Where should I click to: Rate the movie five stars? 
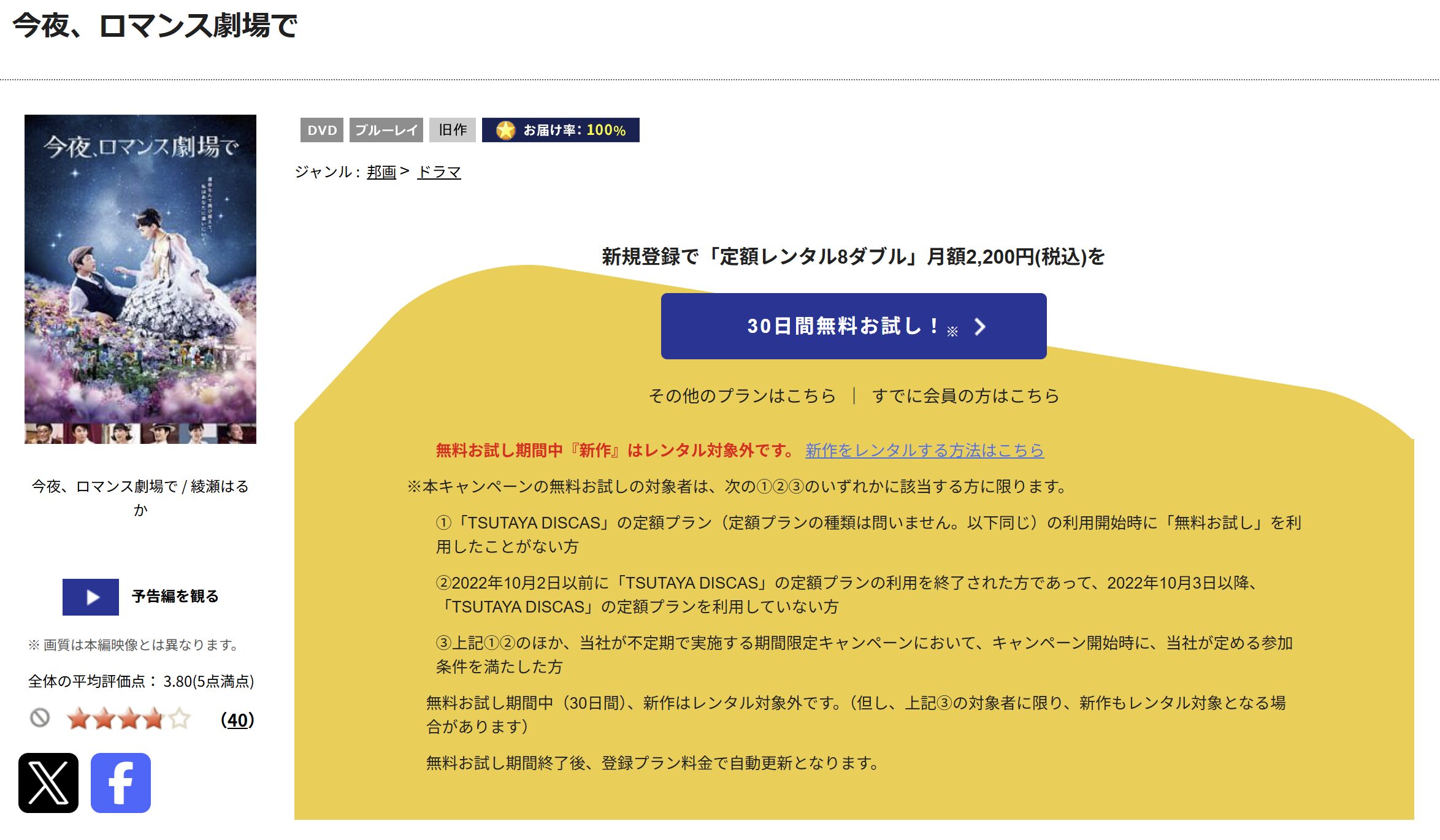179,719
